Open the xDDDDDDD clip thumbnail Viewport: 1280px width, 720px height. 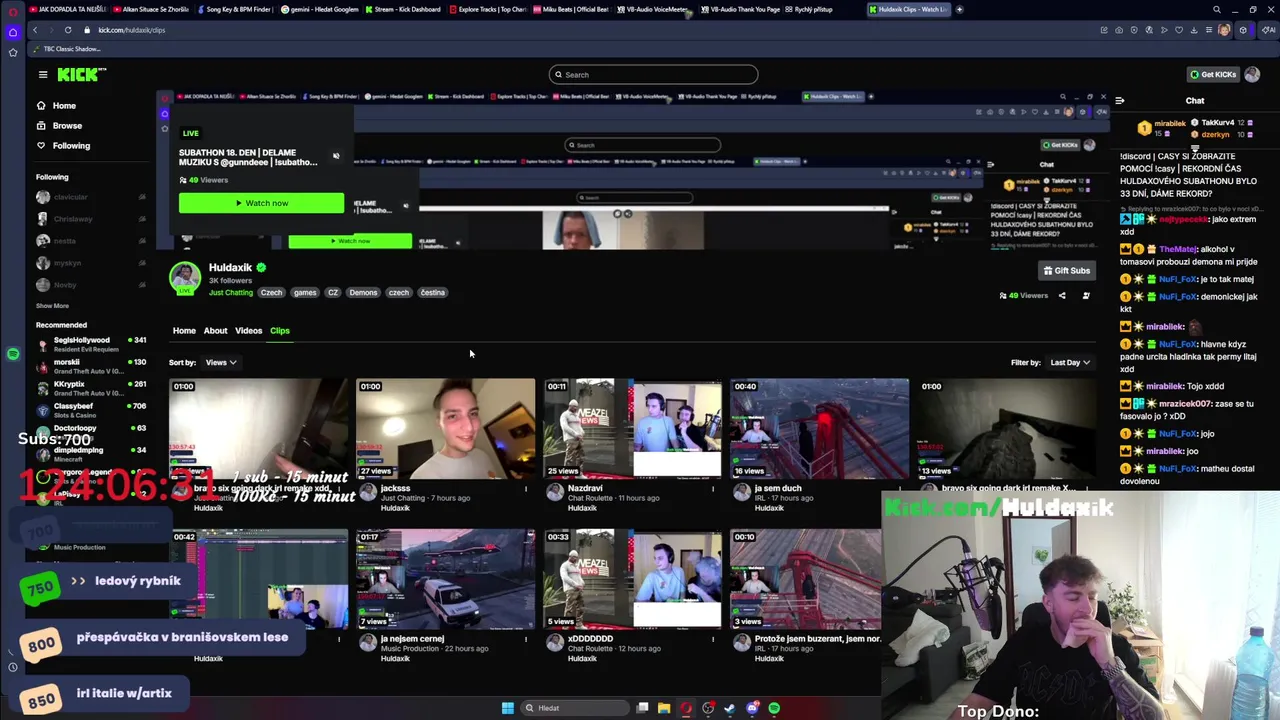click(632, 579)
